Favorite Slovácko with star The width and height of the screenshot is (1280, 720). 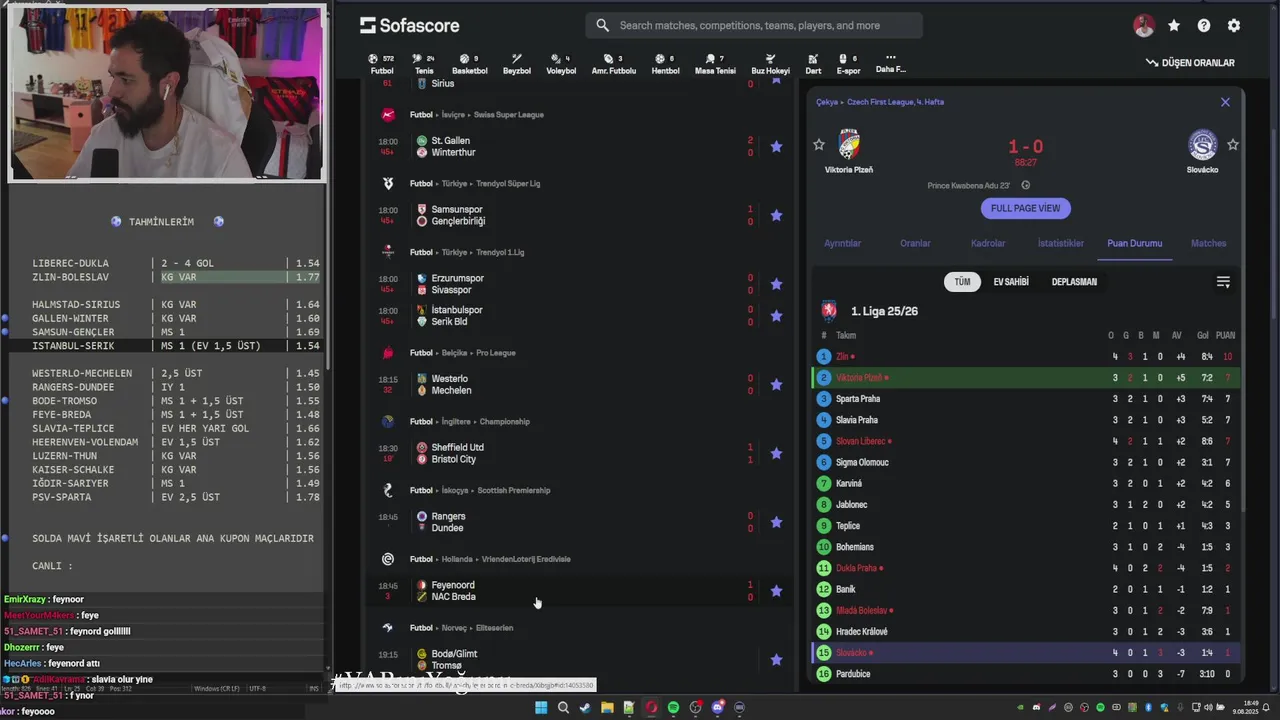pos(1233,145)
